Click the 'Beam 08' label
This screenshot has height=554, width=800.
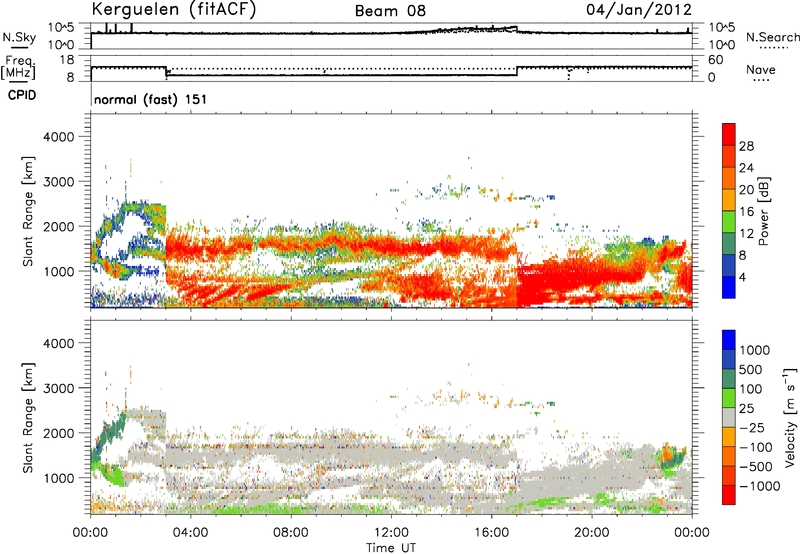[x=390, y=11]
